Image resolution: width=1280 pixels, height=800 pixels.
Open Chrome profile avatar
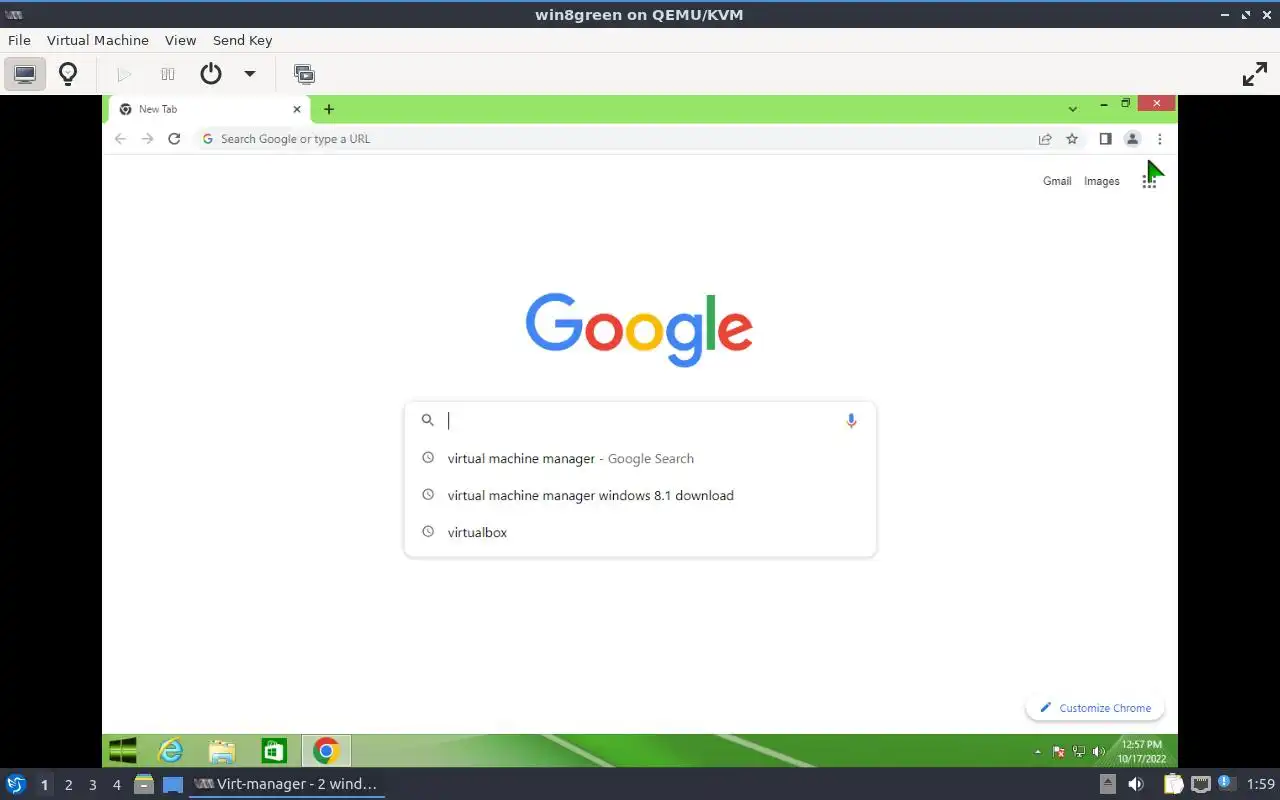click(x=1132, y=139)
